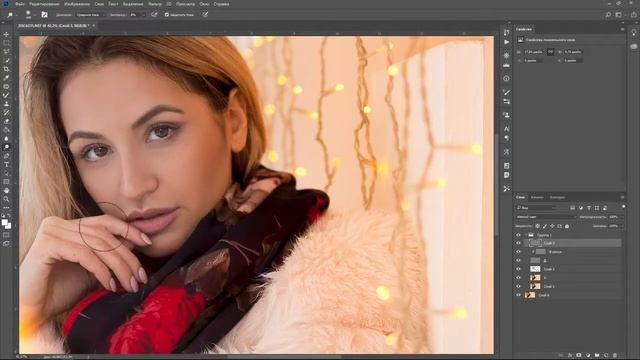The width and height of the screenshot is (640, 360).
Task: Open the Диапазон range dropdown
Action: (x=90, y=15)
